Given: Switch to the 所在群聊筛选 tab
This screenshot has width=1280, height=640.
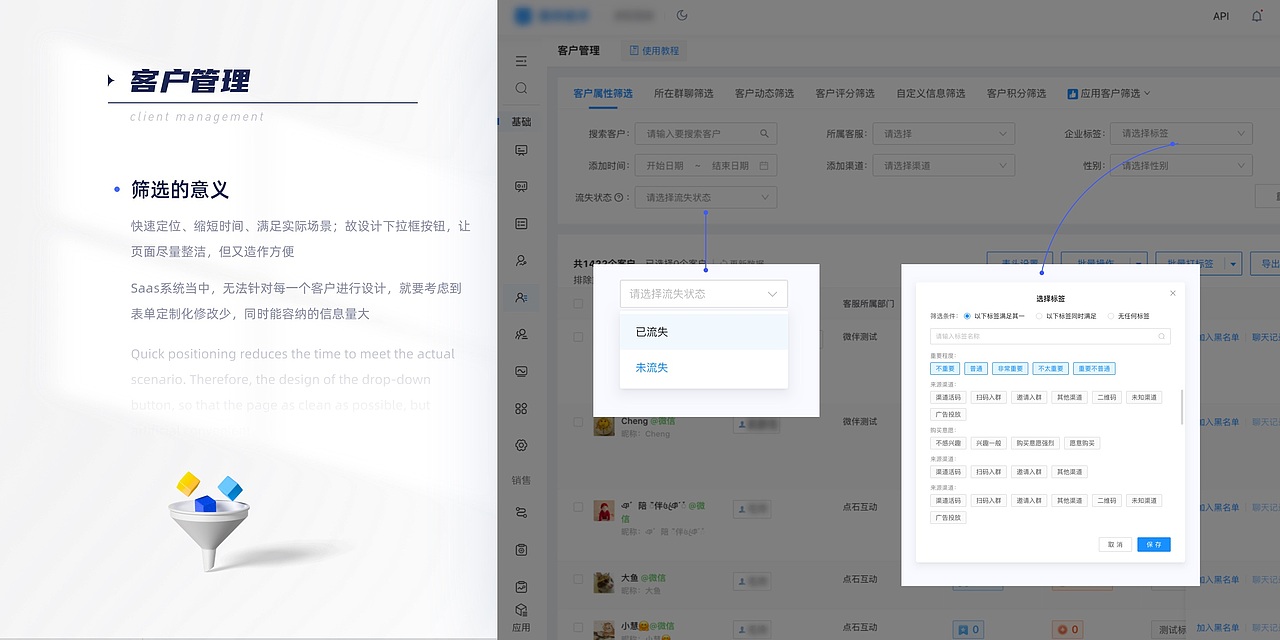Looking at the screenshot, I should [x=685, y=93].
